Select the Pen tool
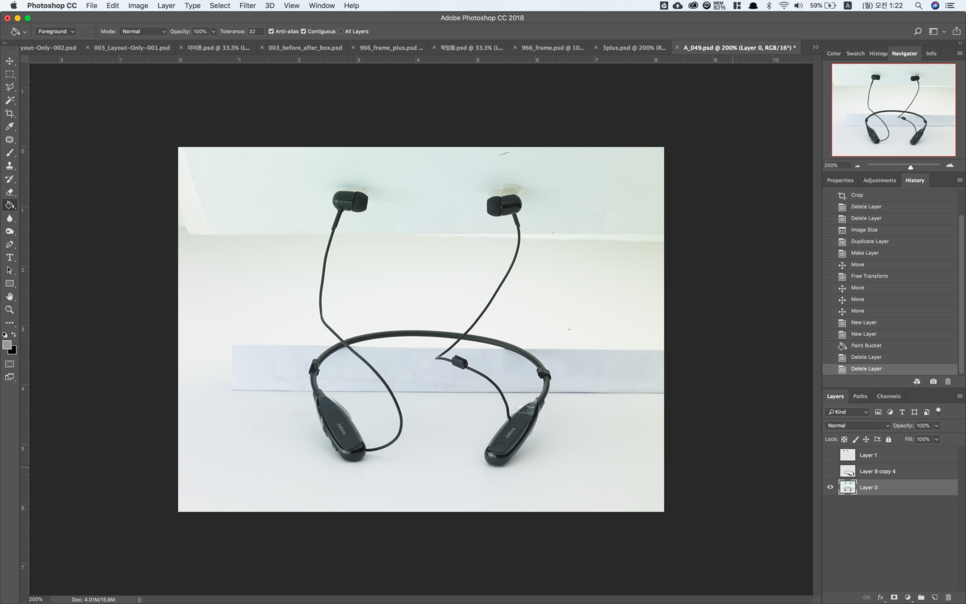Screen dimensions: 966x604 pyautogui.click(x=9, y=245)
